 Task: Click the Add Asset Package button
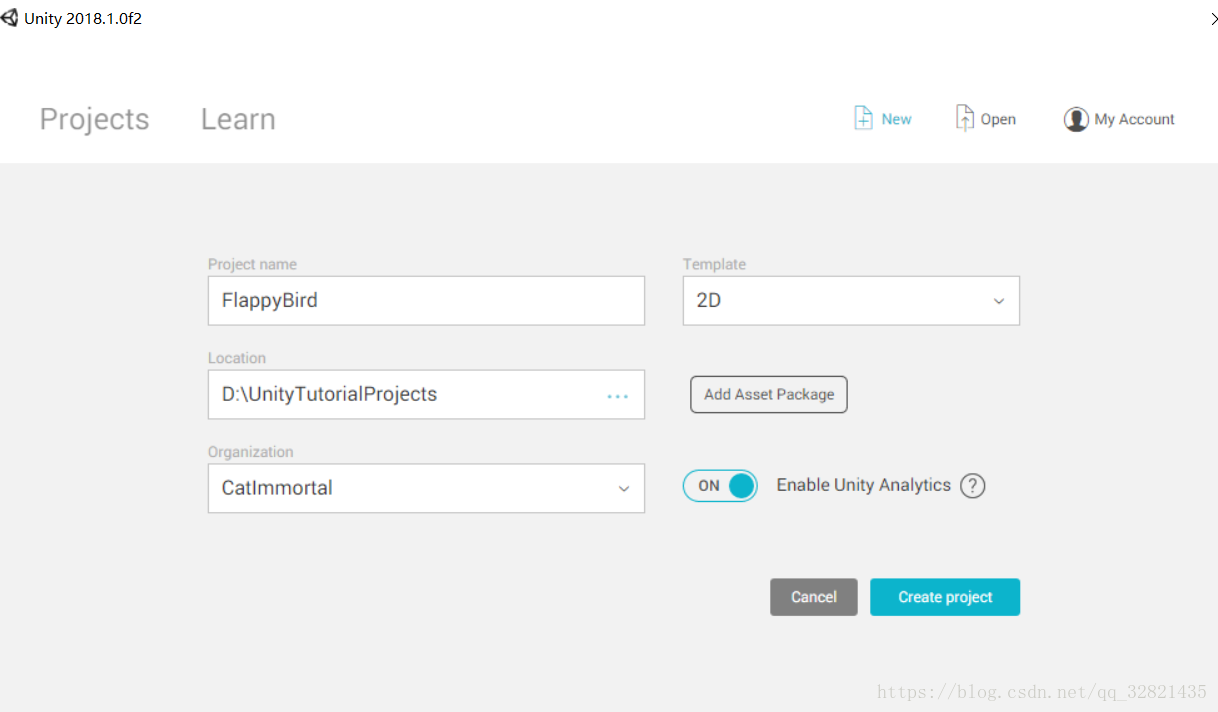[x=769, y=394]
